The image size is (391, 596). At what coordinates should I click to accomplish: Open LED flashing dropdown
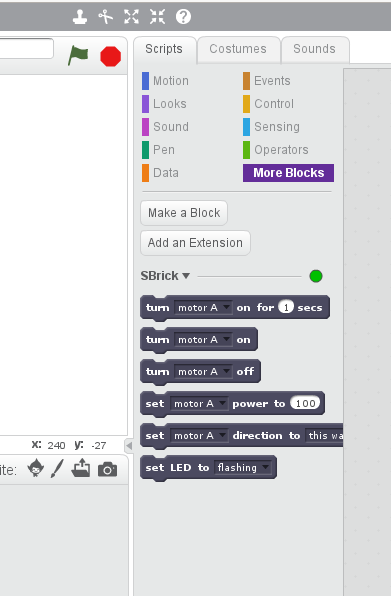pyautogui.click(x=266, y=468)
